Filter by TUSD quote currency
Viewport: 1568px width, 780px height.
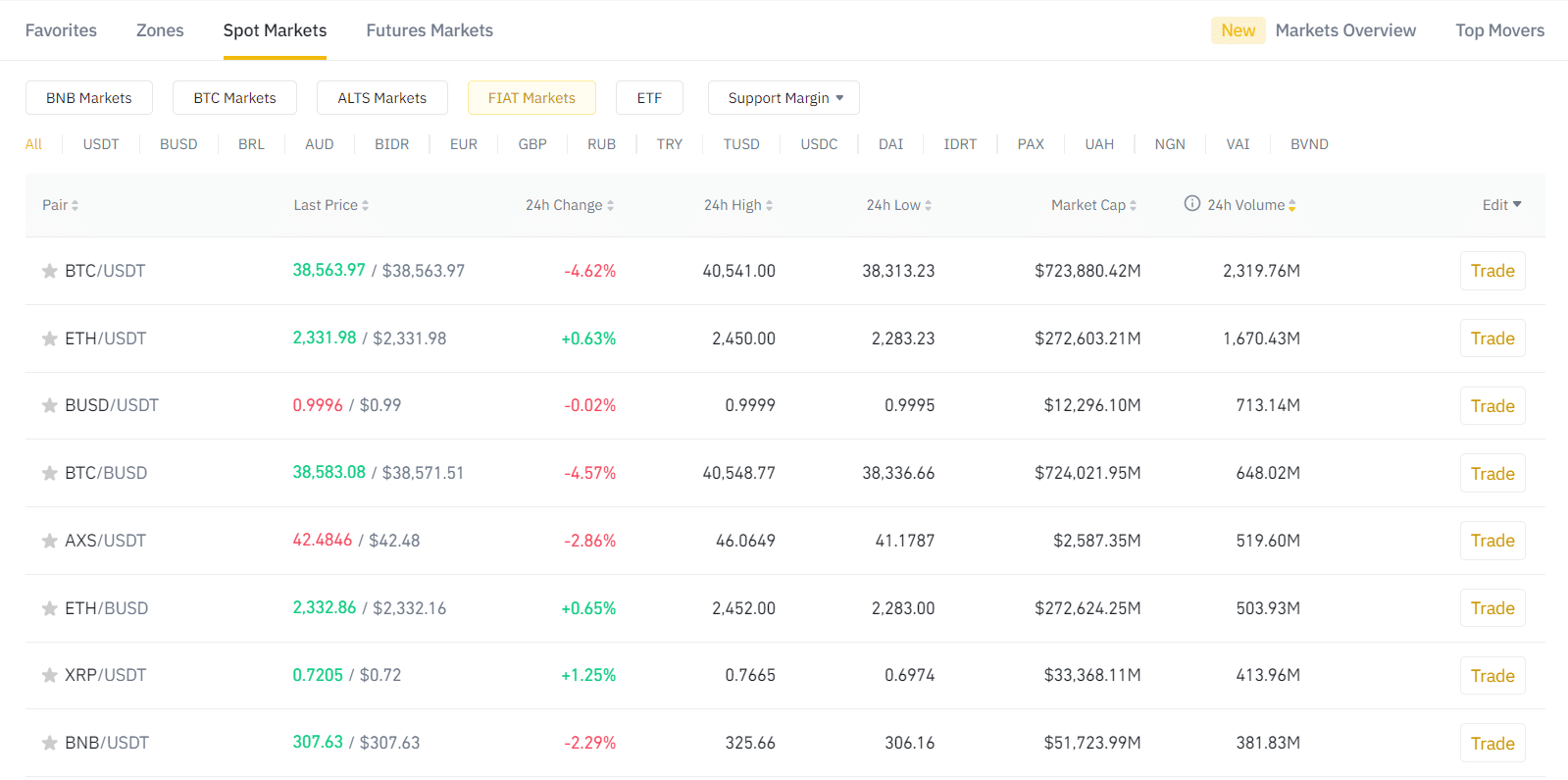point(741,144)
